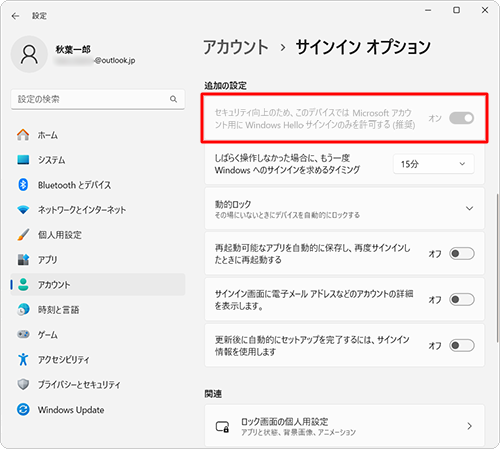Open プライバシーとセキュリティ page
The width and height of the screenshot is (500, 449).
(x=98, y=385)
